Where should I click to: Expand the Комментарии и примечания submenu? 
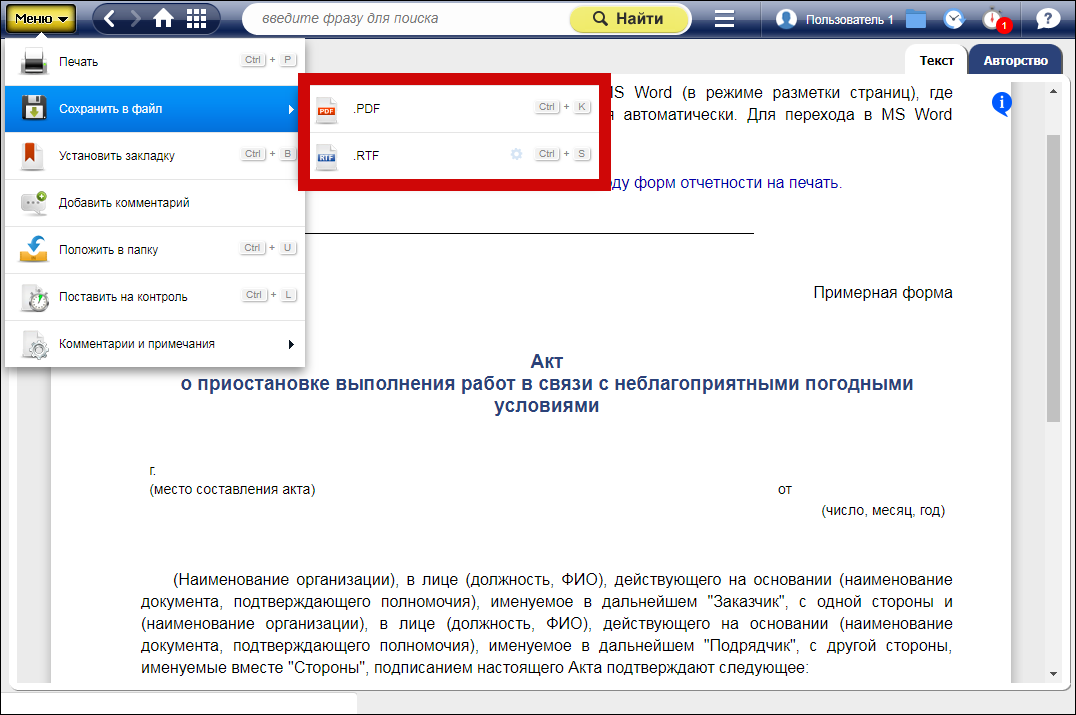pos(155,344)
